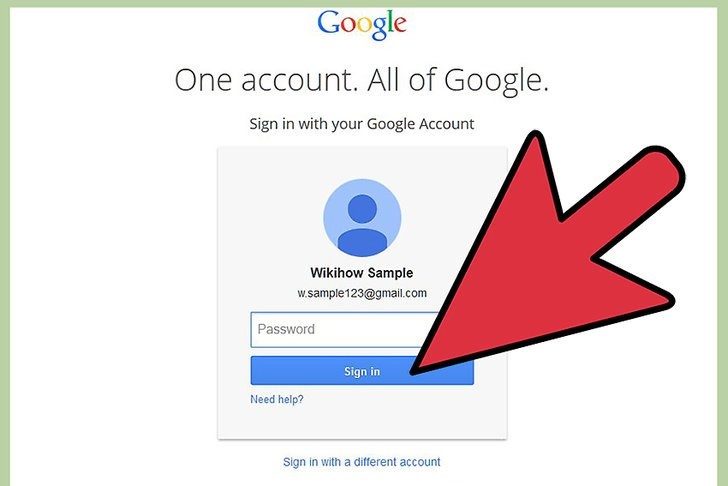Click the Password placeholder text
This screenshot has width=728, height=486.
[286, 330]
